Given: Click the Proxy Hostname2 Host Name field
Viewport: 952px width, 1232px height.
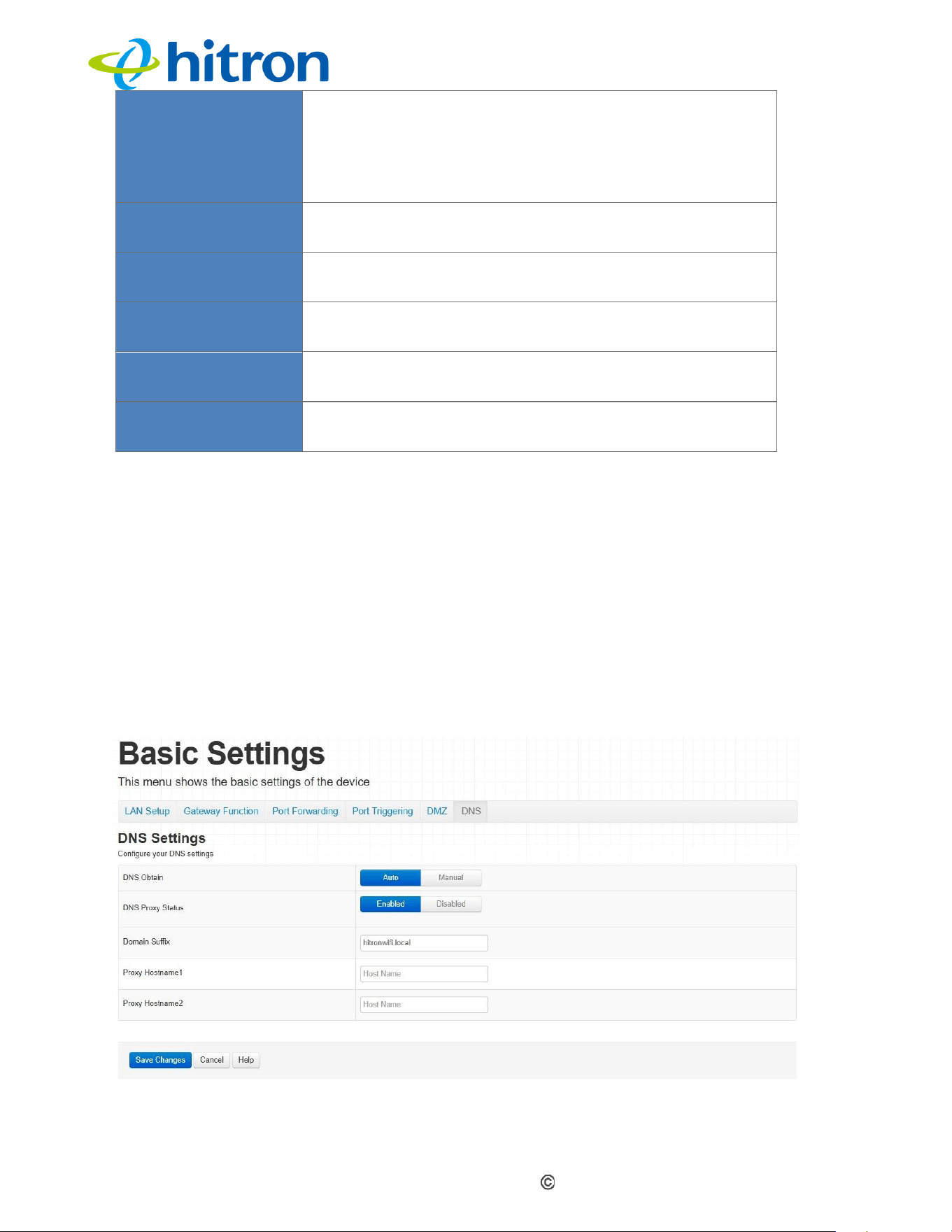Looking at the screenshot, I should pos(424,1004).
